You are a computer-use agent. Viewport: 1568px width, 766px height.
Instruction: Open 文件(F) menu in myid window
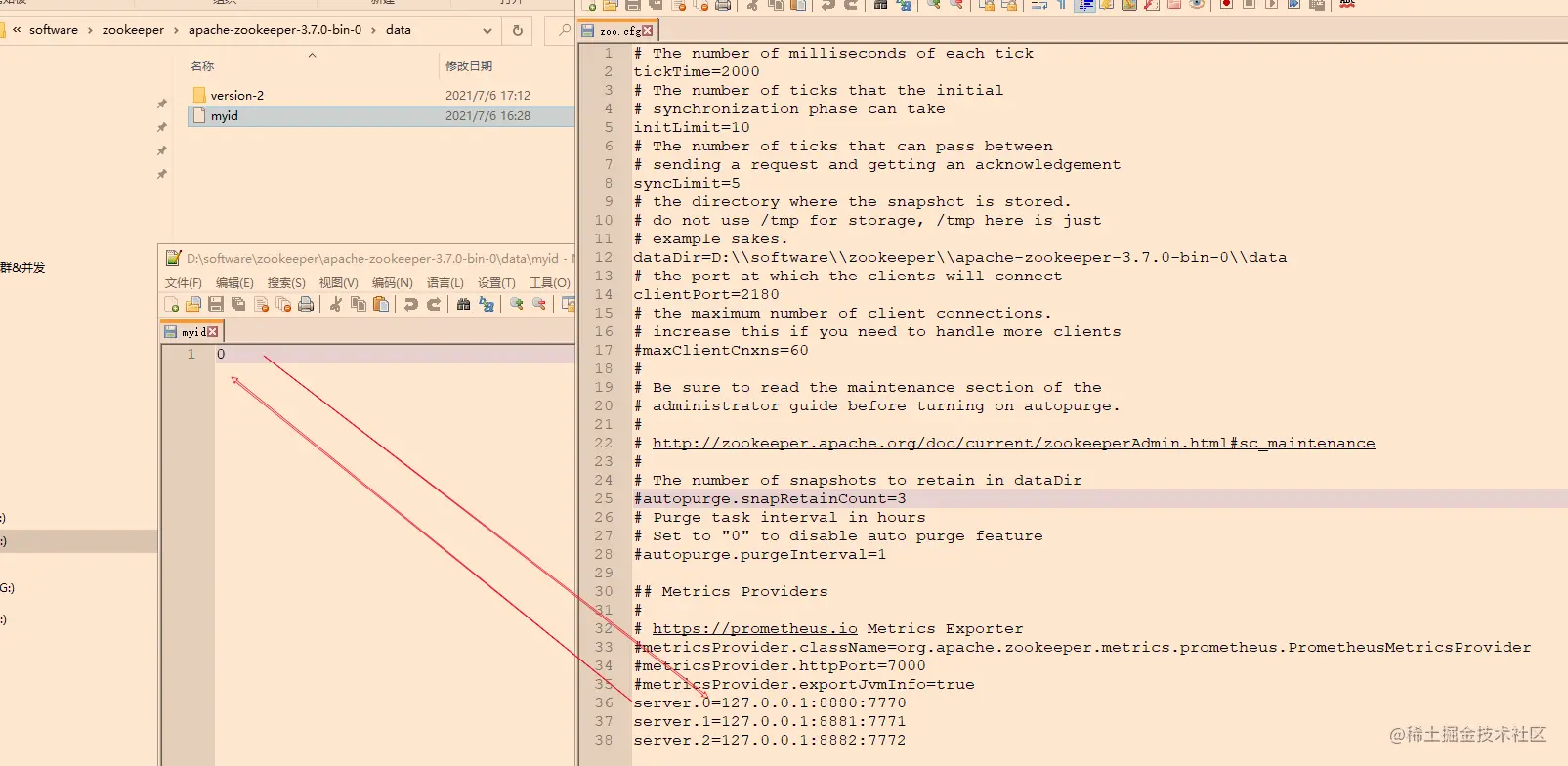pyautogui.click(x=183, y=282)
